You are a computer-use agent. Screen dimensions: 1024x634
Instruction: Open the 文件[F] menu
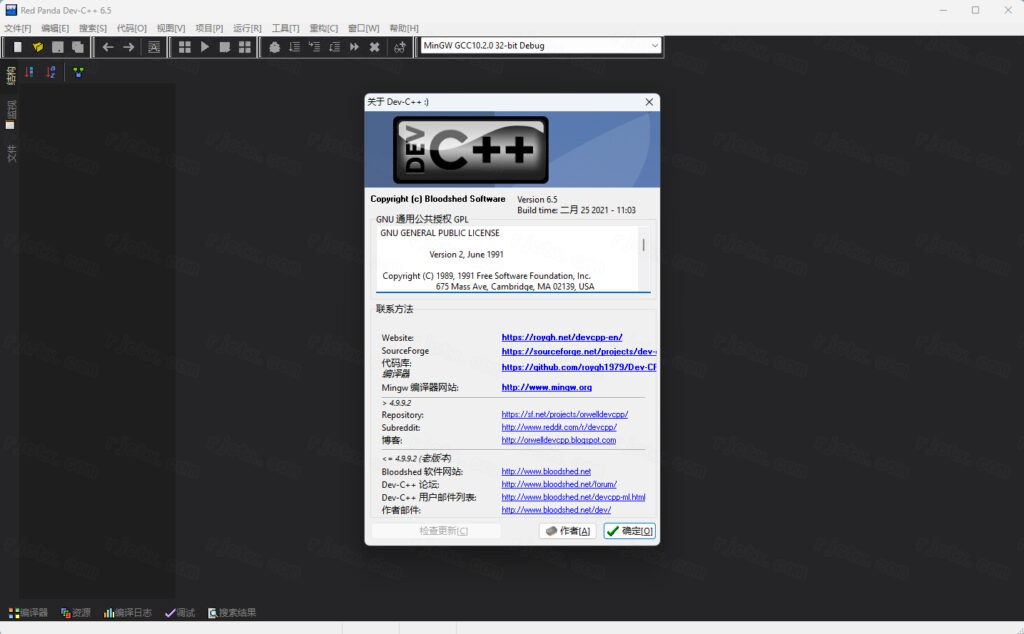[18, 28]
